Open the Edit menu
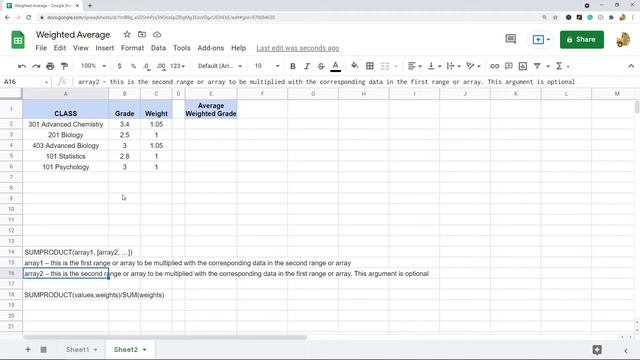640x360 pixels. tap(60, 48)
